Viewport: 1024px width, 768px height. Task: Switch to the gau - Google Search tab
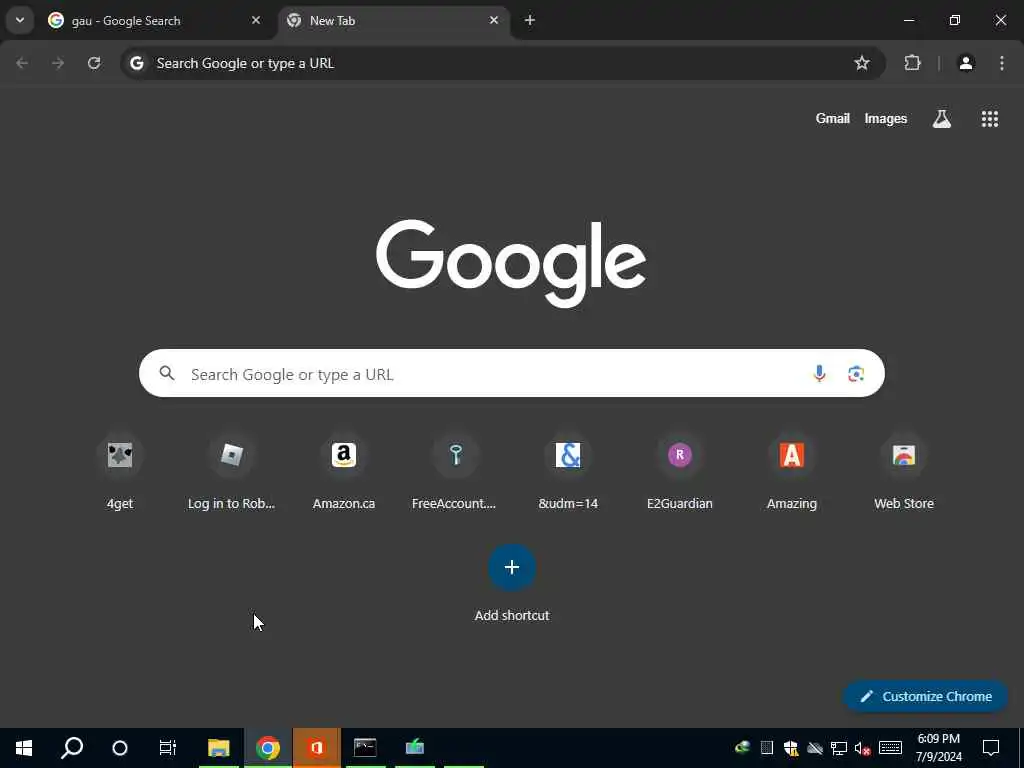point(155,21)
